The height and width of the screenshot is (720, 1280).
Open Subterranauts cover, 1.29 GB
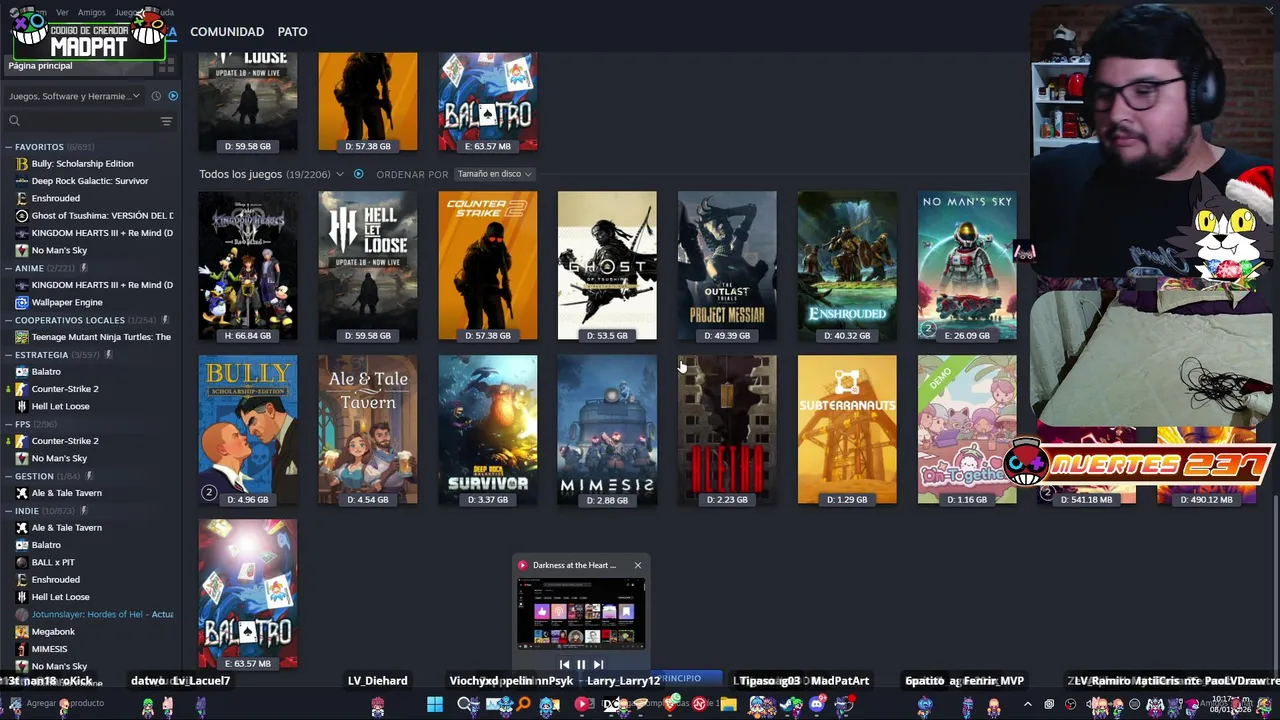(847, 430)
